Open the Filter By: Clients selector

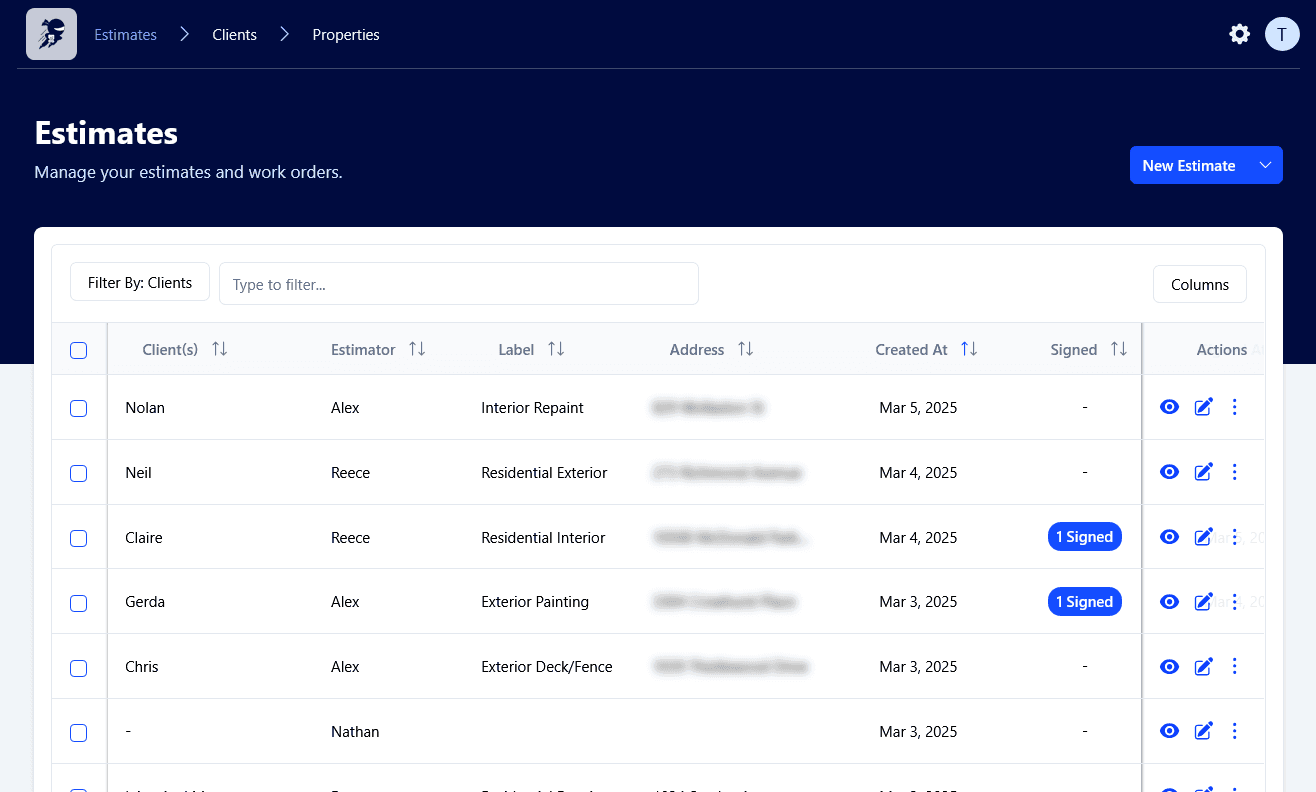140,283
